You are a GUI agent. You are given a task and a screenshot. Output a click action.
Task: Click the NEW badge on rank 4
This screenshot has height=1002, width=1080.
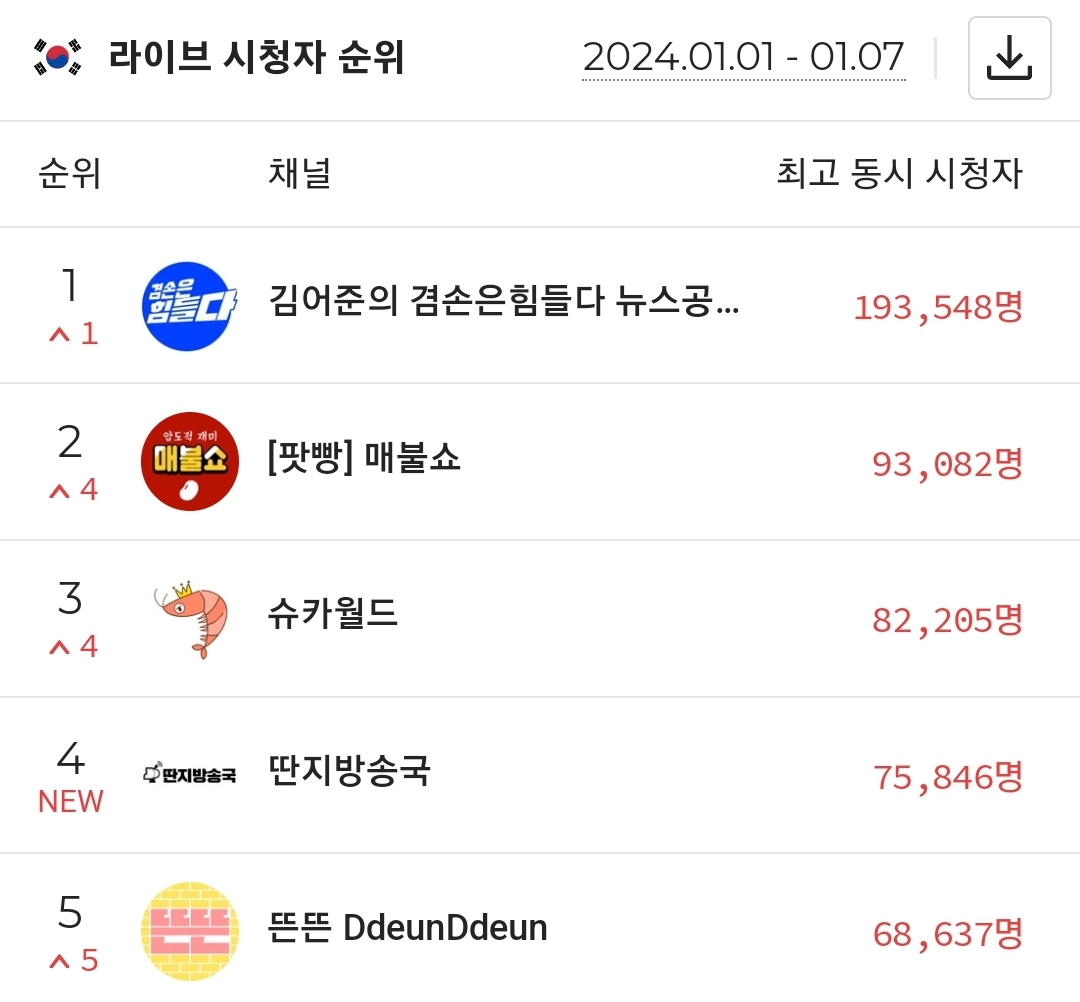(x=70, y=802)
